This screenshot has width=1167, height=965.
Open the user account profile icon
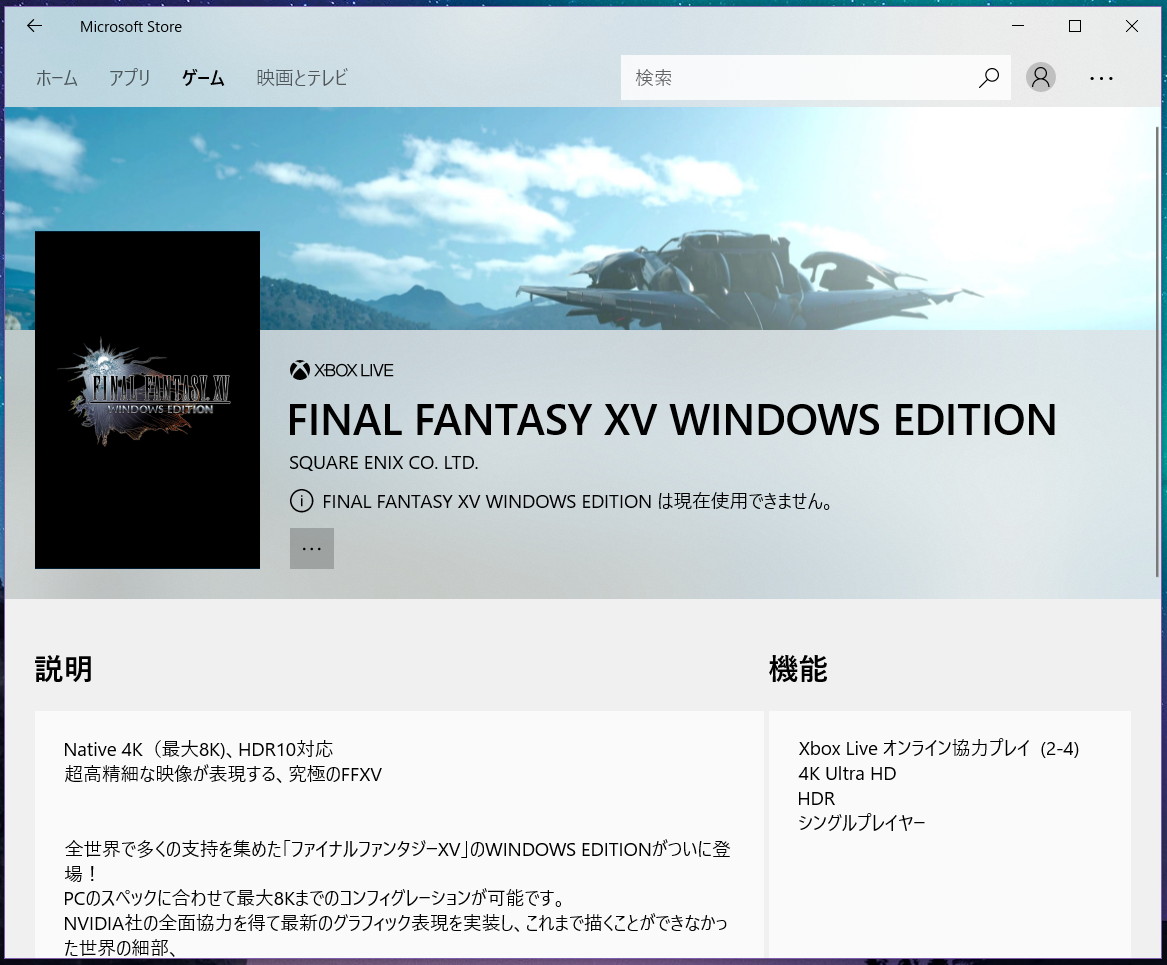point(1040,77)
